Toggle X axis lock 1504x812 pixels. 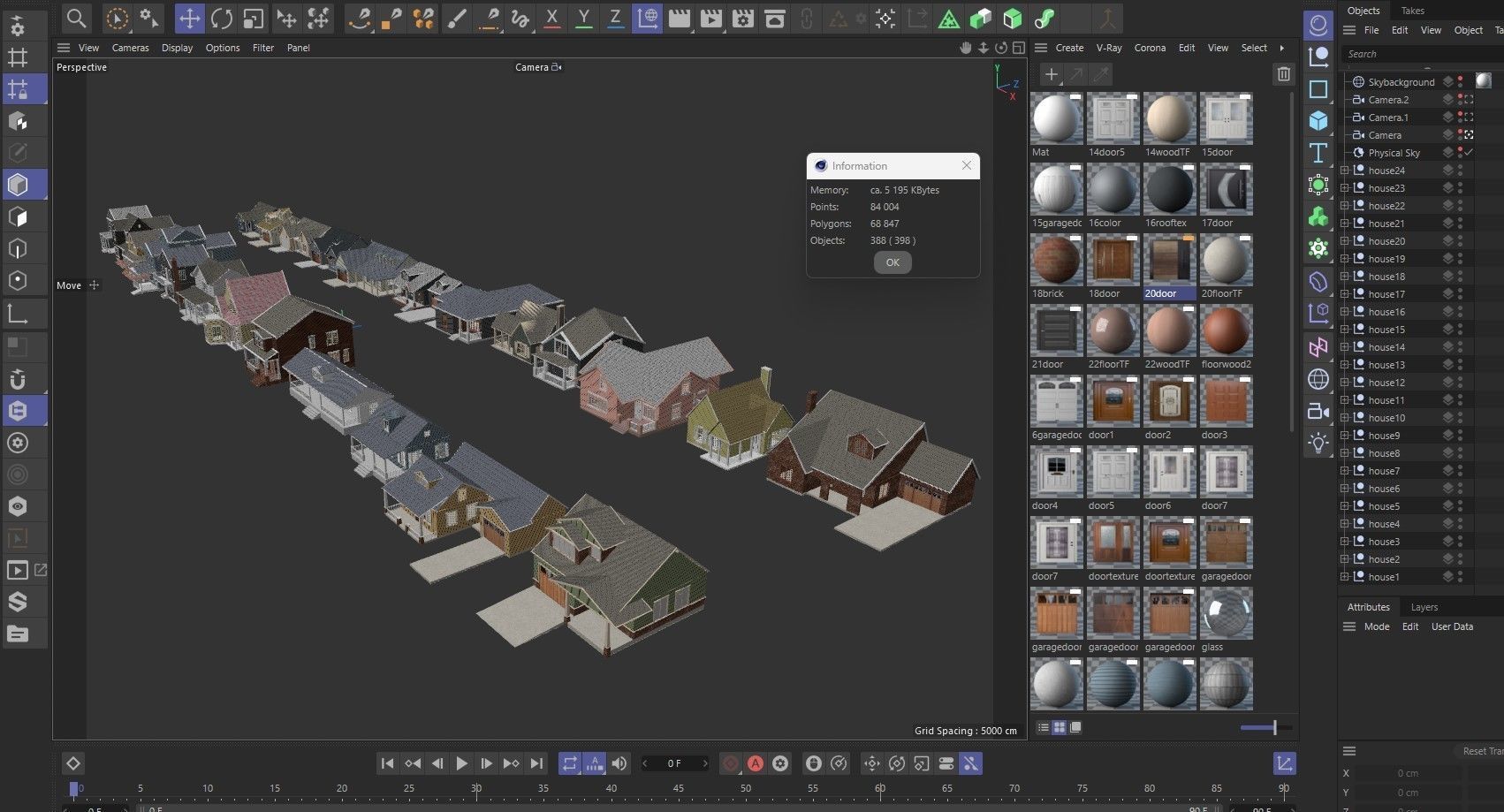point(551,18)
